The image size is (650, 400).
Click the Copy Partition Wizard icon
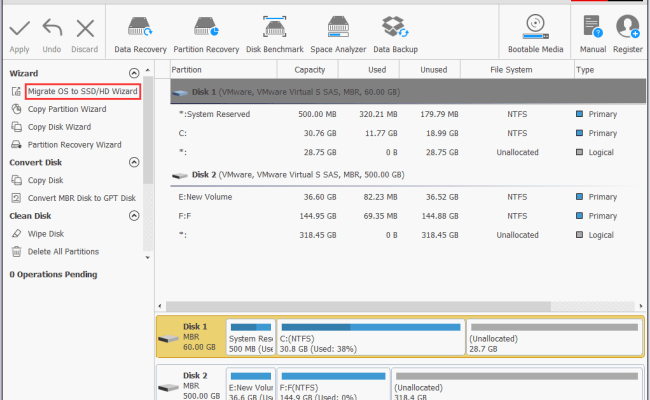pos(16,109)
